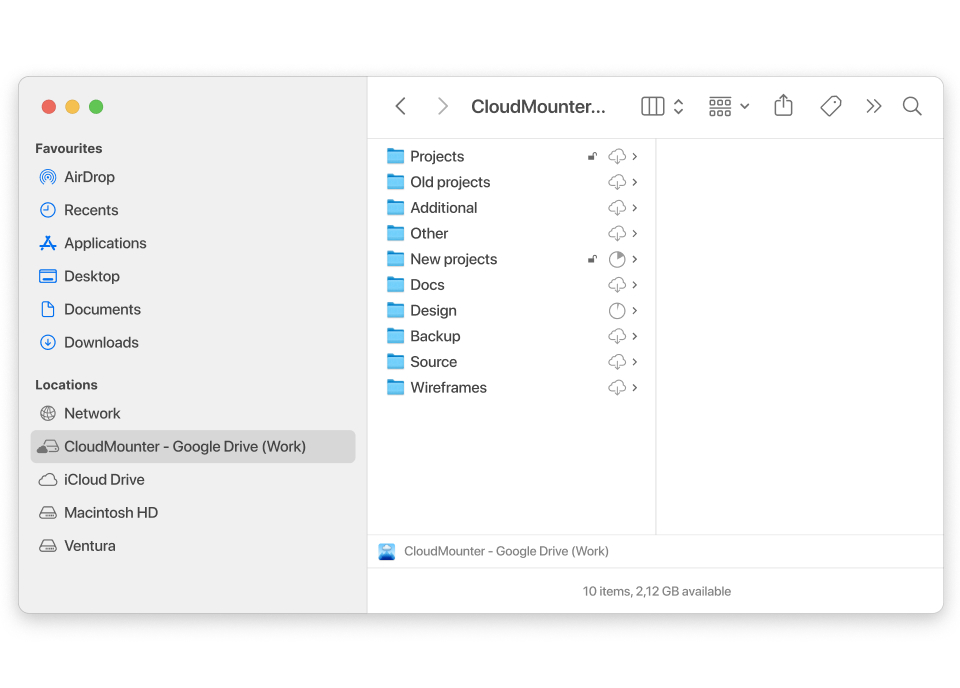The height and width of the screenshot is (688, 960).
Task: Select Downloads in the sidebar
Action: pos(101,342)
